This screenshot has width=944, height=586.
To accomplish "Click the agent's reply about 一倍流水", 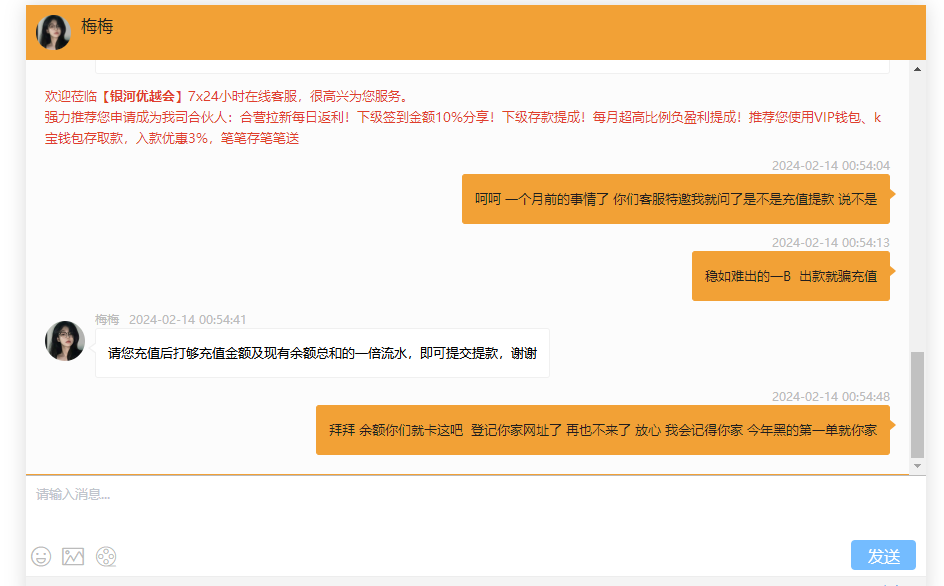I will (322, 354).
